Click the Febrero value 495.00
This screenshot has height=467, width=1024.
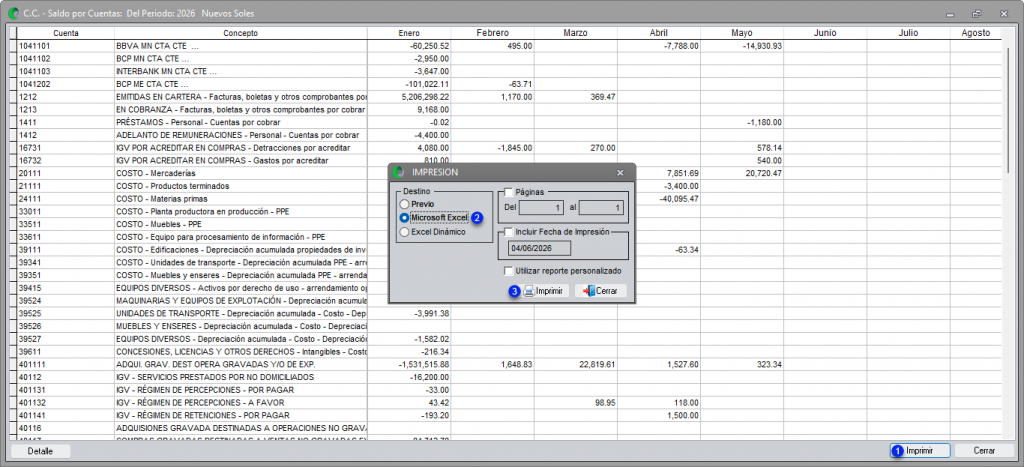[x=492, y=46]
